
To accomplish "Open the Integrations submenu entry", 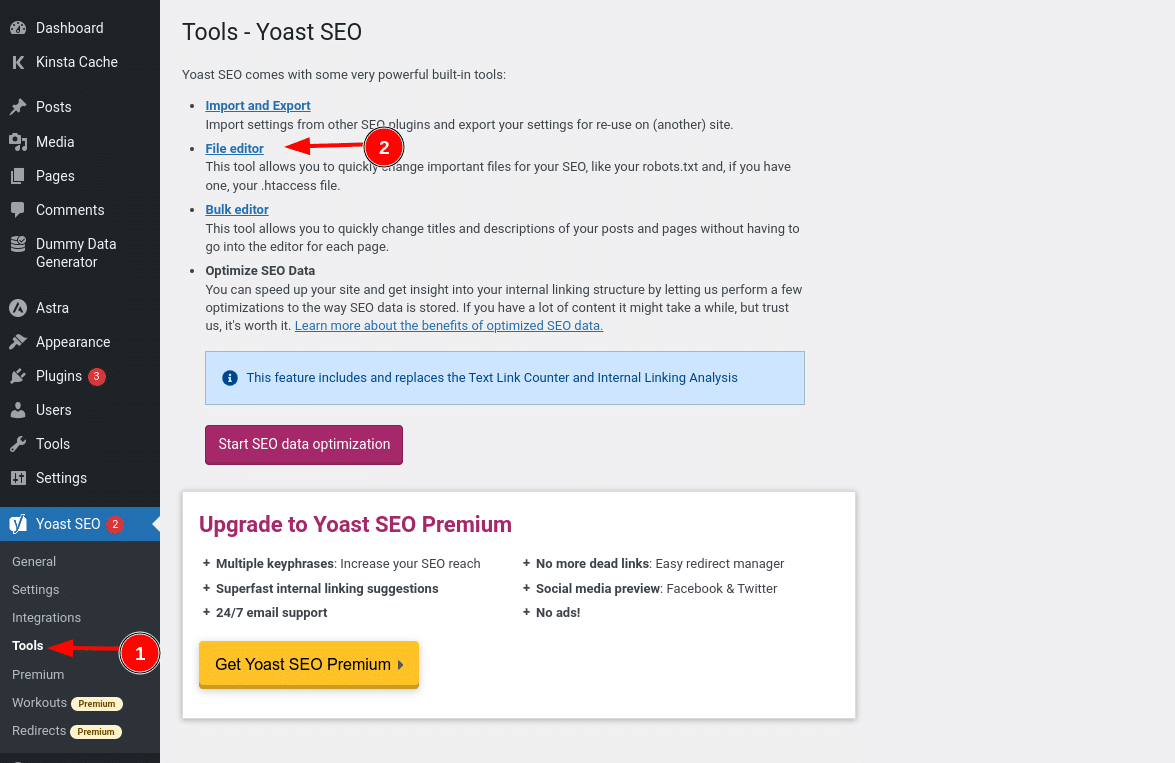I will tap(46, 617).
